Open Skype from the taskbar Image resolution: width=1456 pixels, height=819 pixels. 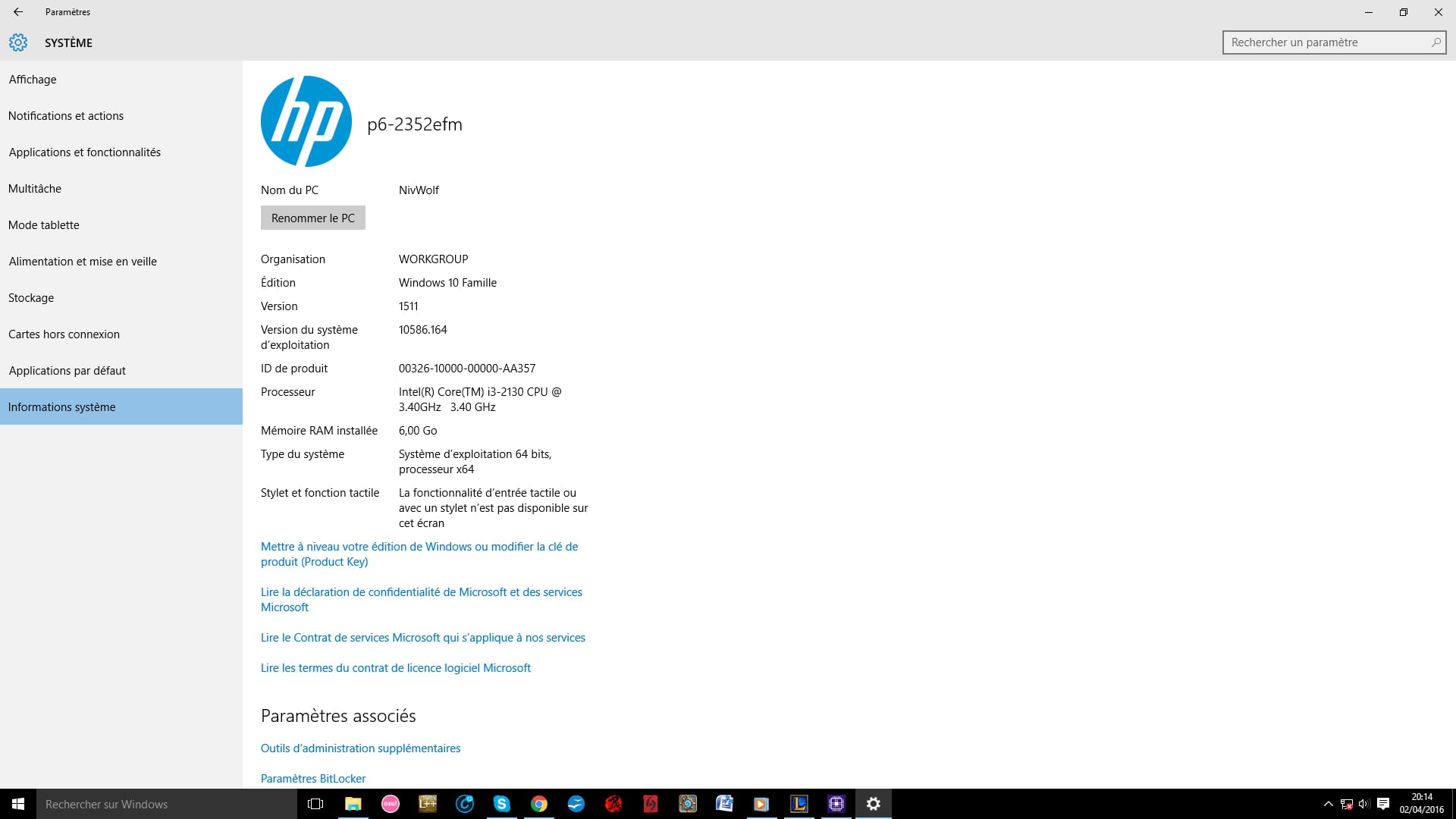[x=501, y=804]
